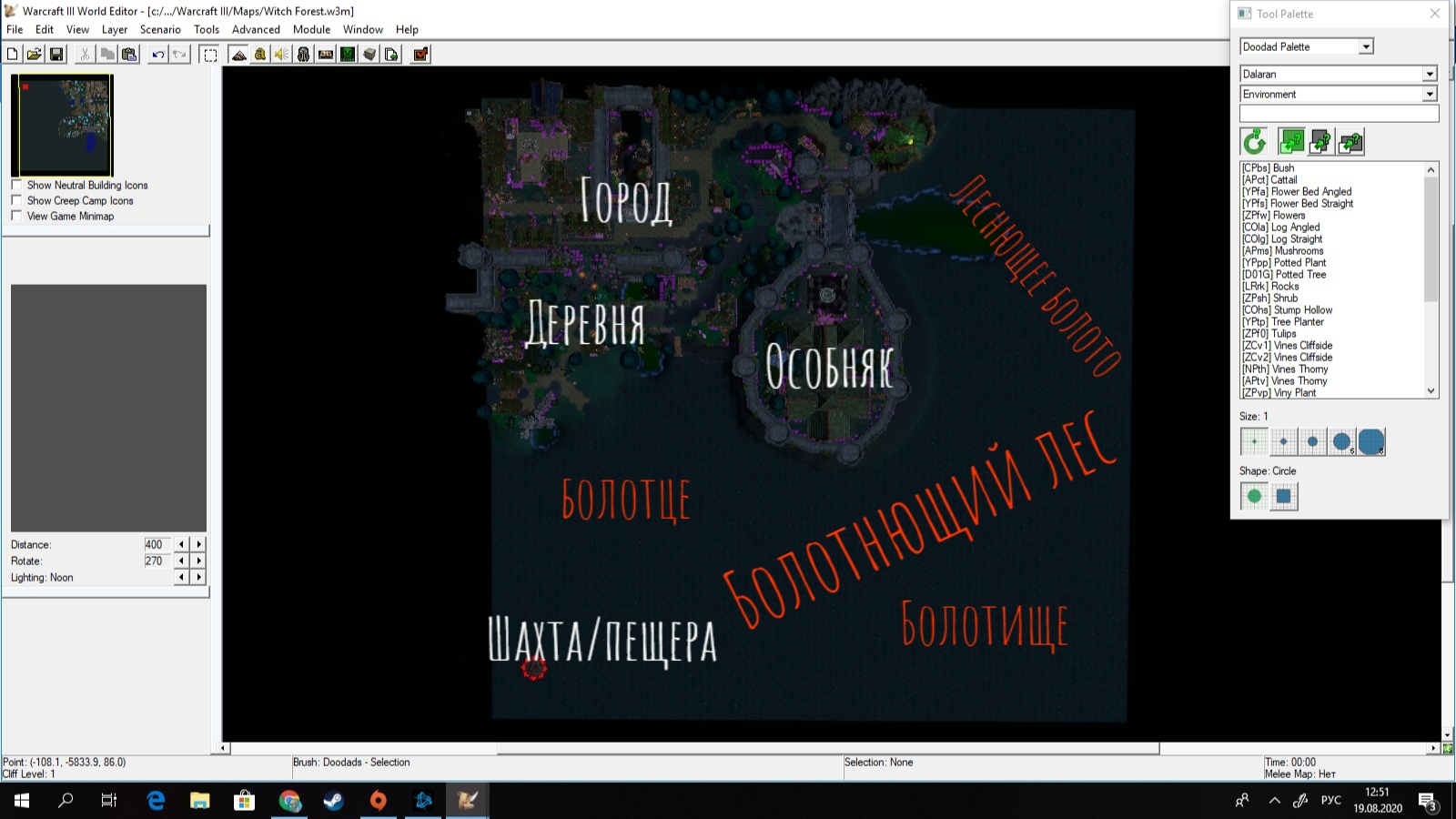Image resolution: width=1456 pixels, height=819 pixels.
Task: Select '[ZPf0] Tulips' in the doodad list
Action: 1269,333
